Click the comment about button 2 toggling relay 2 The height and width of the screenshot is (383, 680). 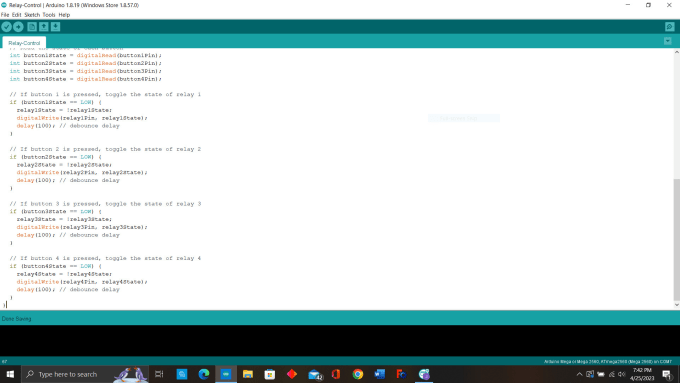click(x=105, y=149)
